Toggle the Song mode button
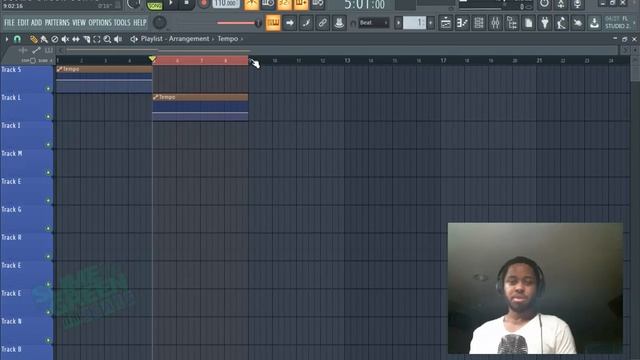Screen dimensions: 640x360 [x=155, y=5]
